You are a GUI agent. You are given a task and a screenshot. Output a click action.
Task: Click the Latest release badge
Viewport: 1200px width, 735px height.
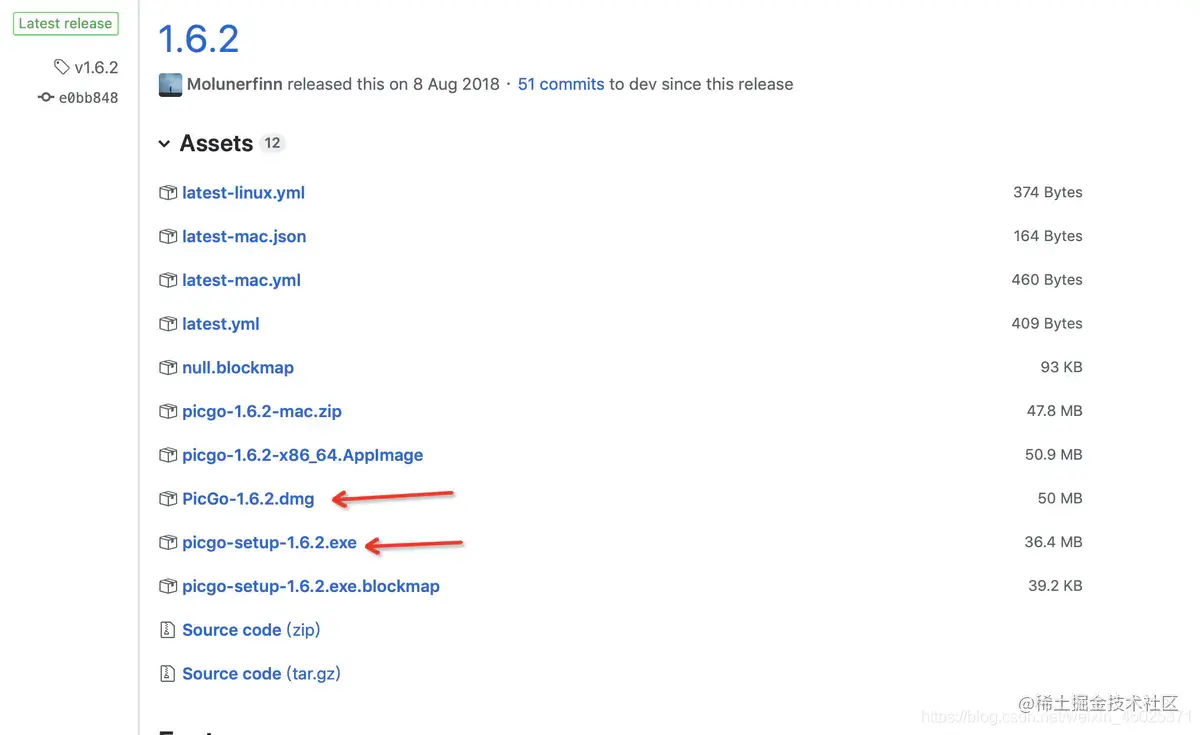click(65, 23)
